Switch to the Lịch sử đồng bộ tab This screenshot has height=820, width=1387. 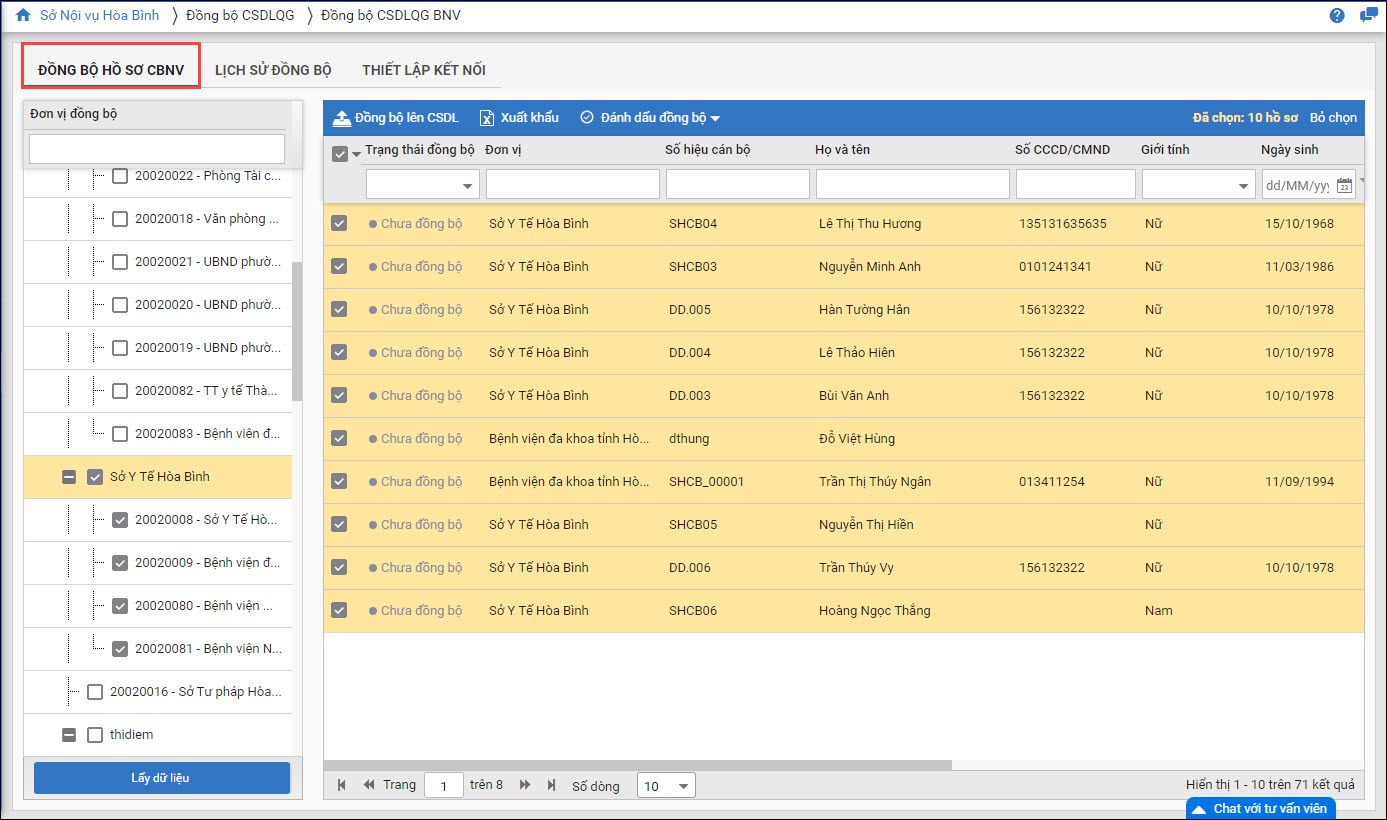point(273,70)
